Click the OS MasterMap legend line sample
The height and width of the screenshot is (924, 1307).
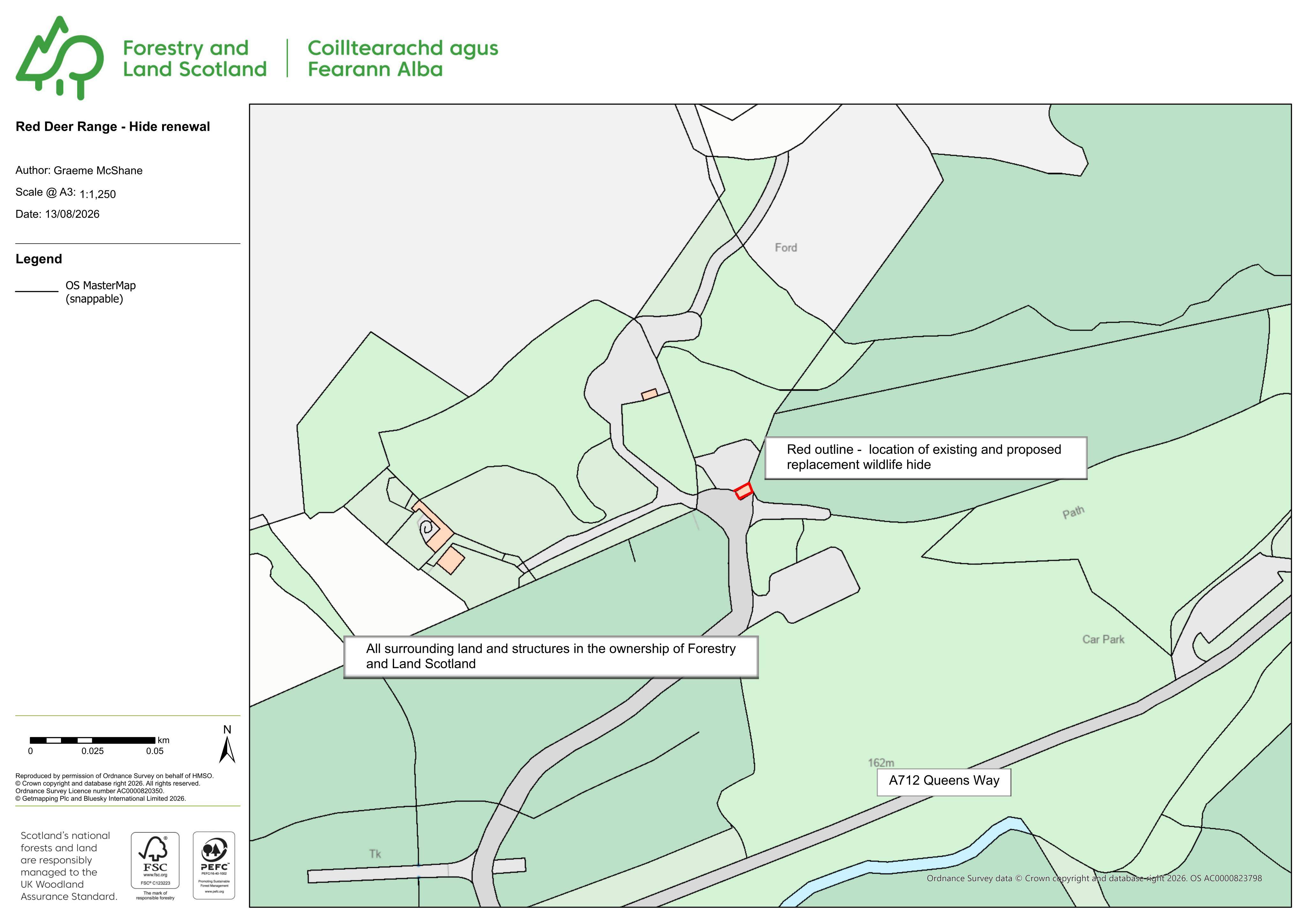[37, 291]
